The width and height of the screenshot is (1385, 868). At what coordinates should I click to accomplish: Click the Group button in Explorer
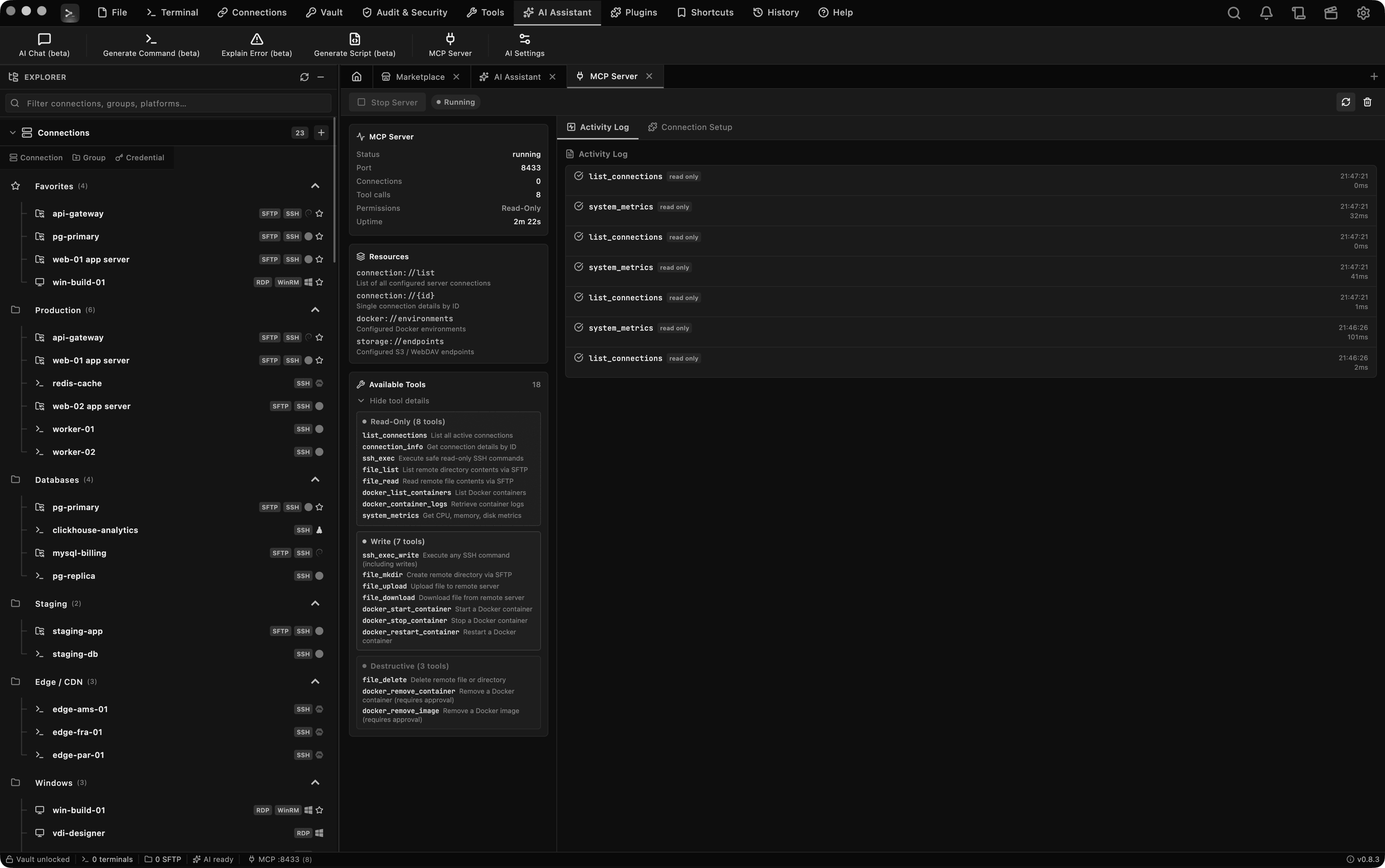[89, 158]
